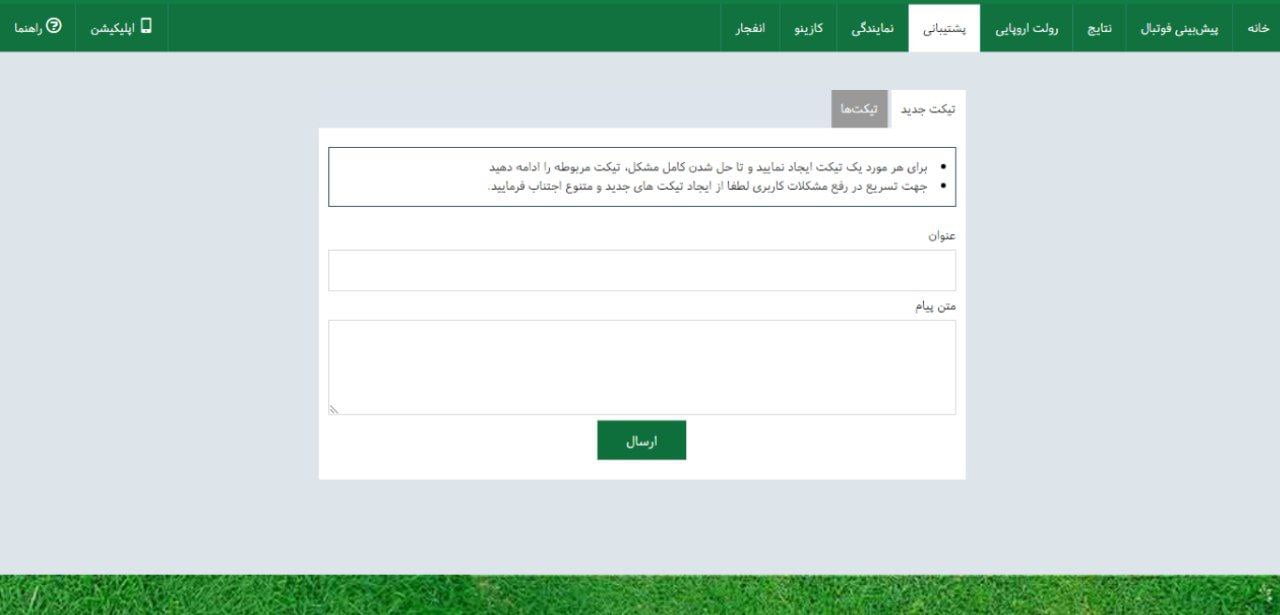Viewport: 1280px width, 615px height.
Task: Open the اپلیکیشن application download page
Action: click(120, 27)
